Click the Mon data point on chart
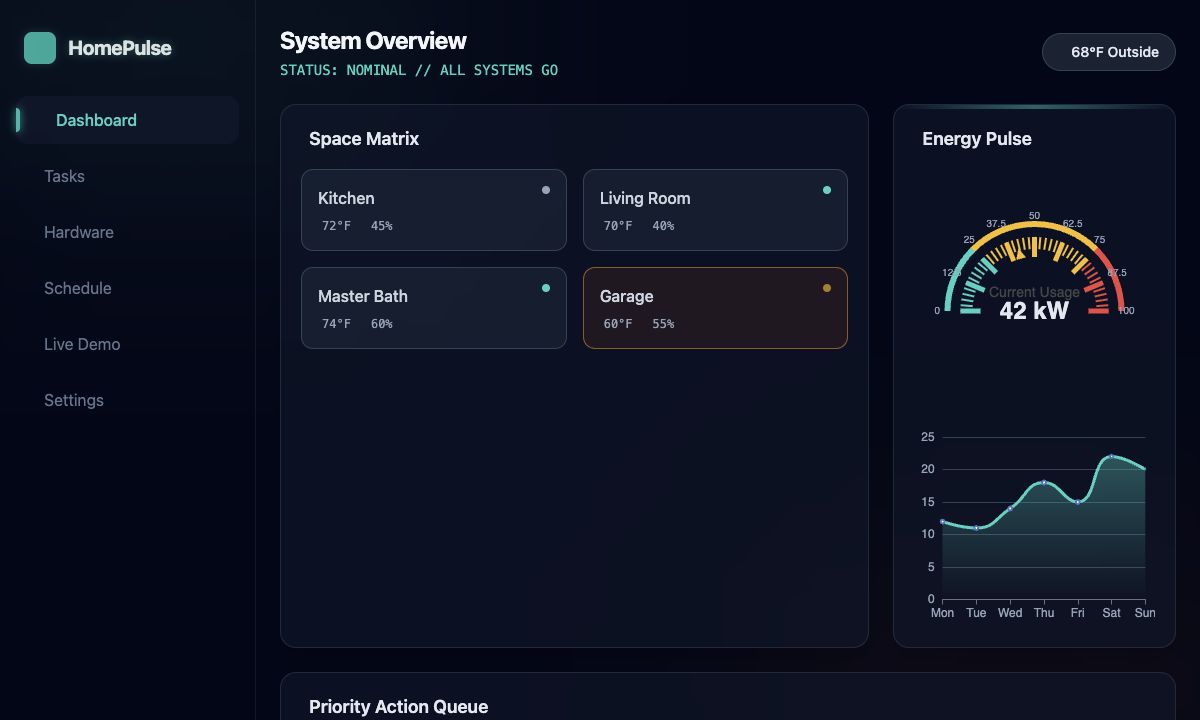Image resolution: width=1200 pixels, height=720 pixels. pos(942,521)
